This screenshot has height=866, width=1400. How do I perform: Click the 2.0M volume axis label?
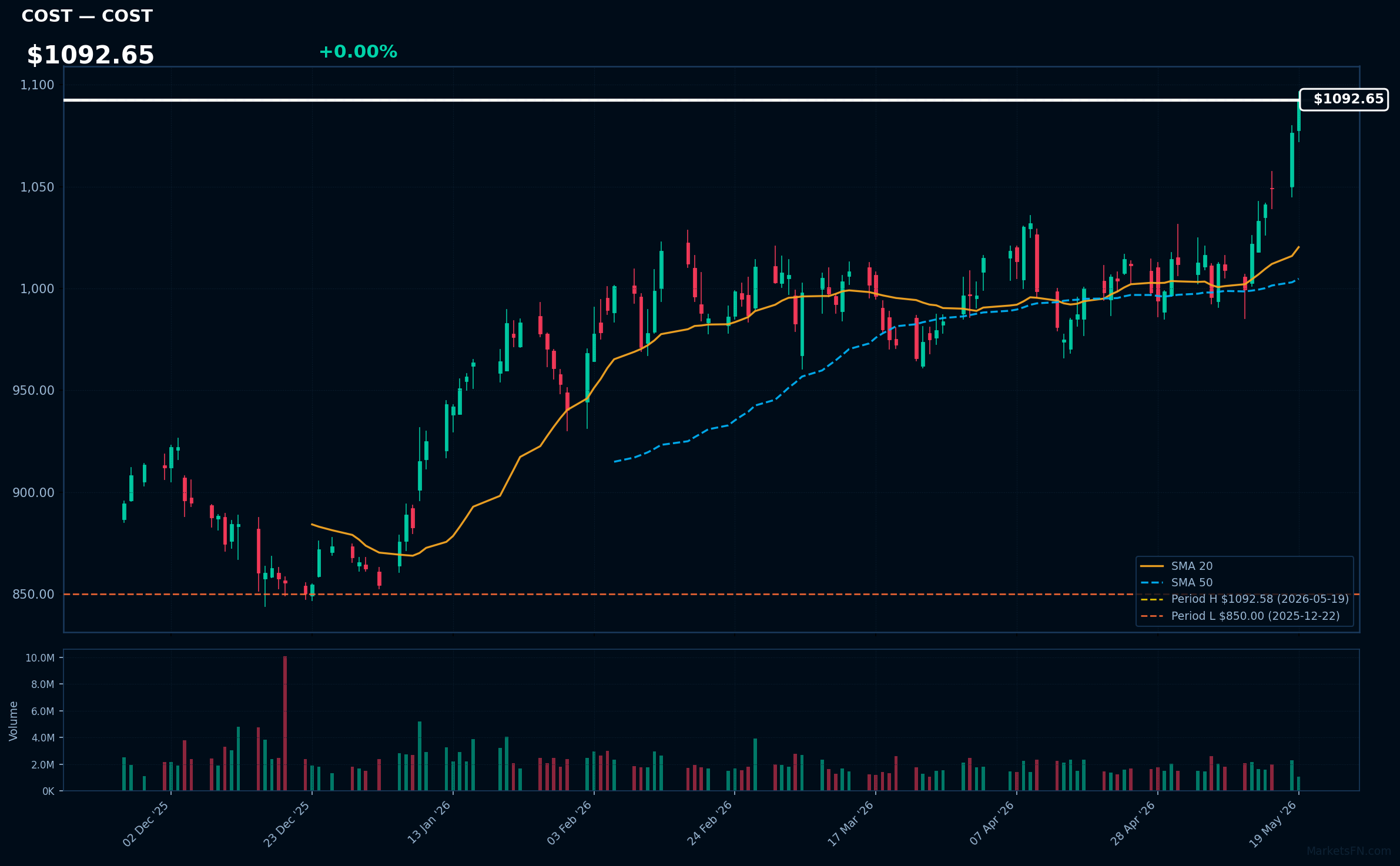click(x=43, y=765)
